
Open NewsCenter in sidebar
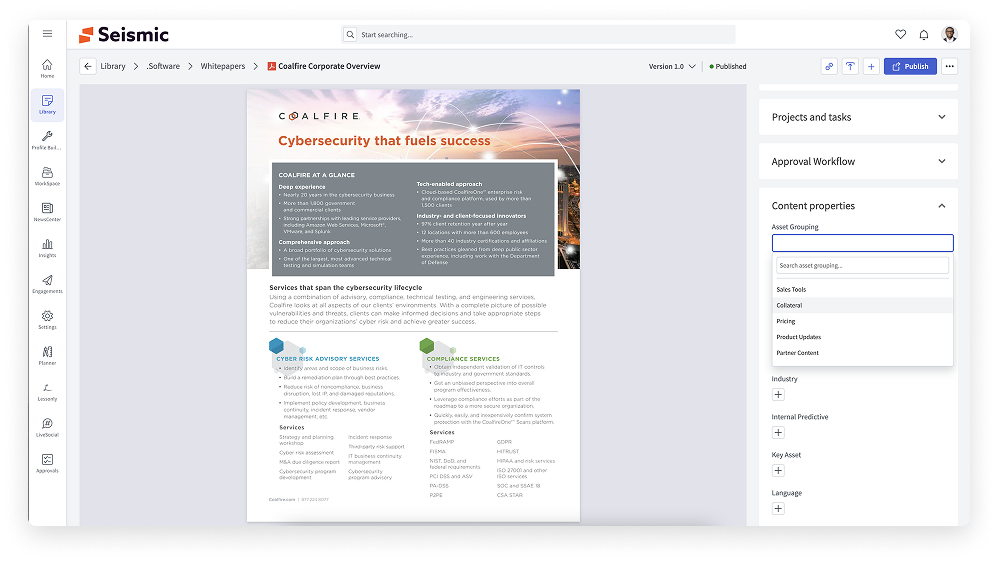[x=47, y=212]
